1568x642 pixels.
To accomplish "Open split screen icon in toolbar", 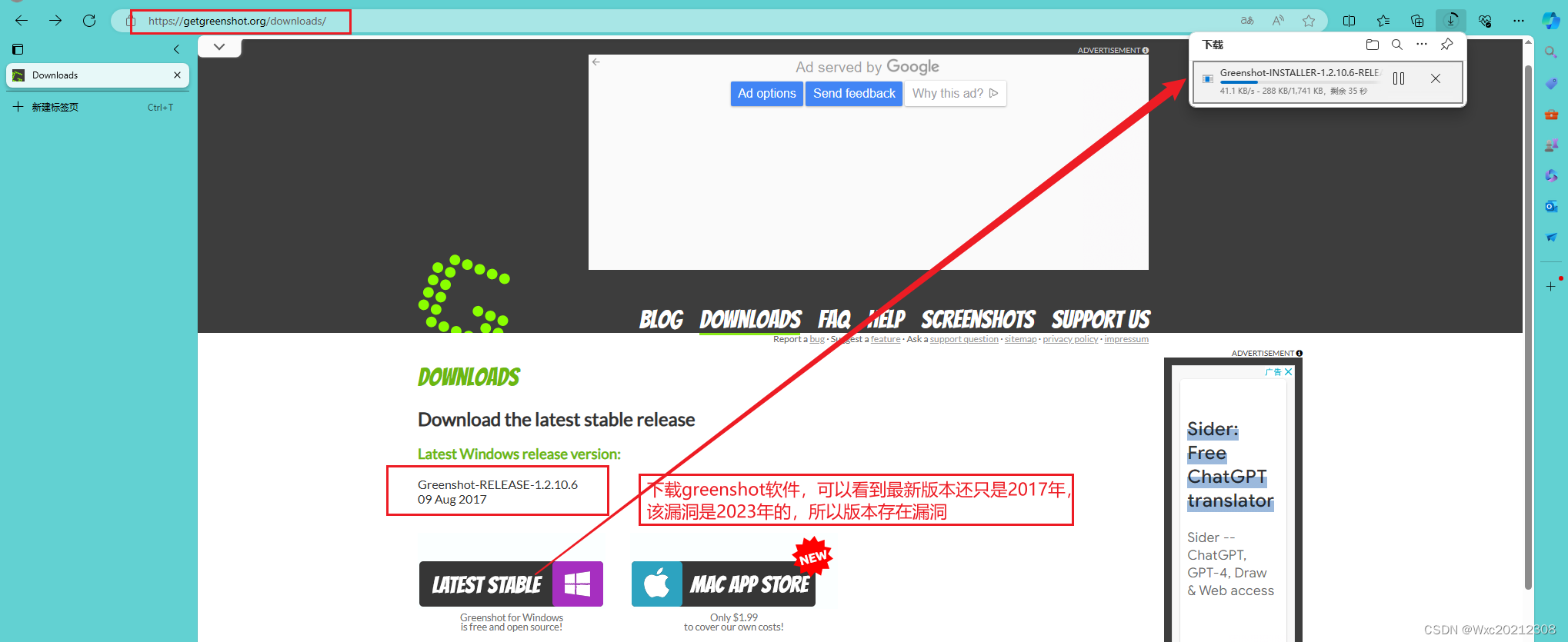I will pos(1349,21).
